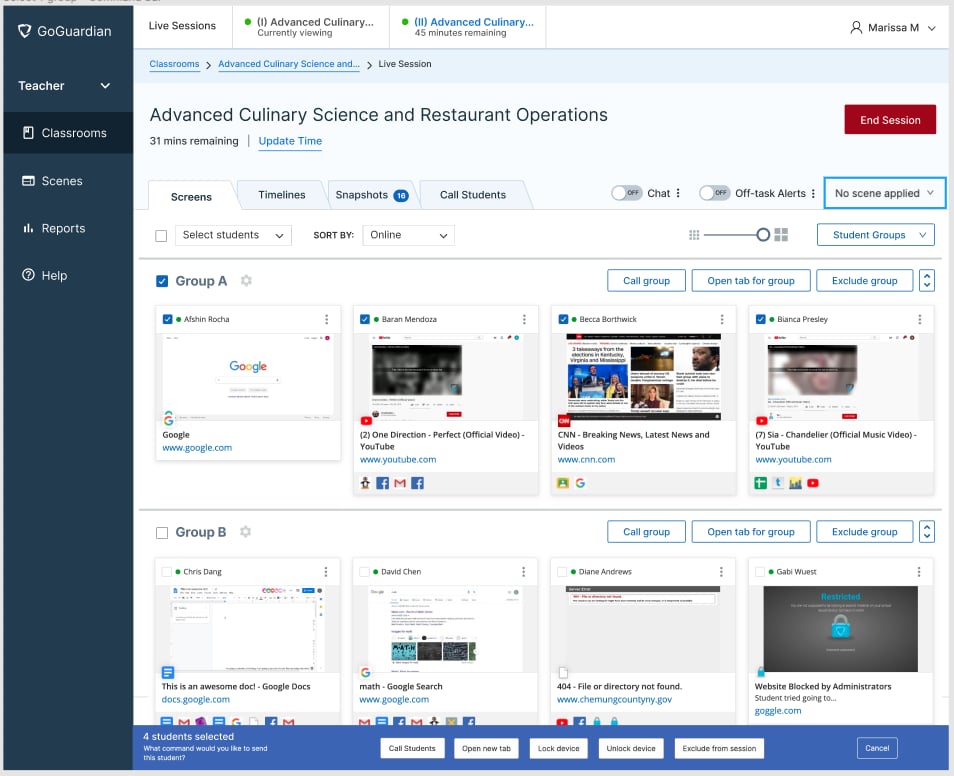
Task: Open Baran Mendoza's three-dot menu
Action: click(x=524, y=319)
